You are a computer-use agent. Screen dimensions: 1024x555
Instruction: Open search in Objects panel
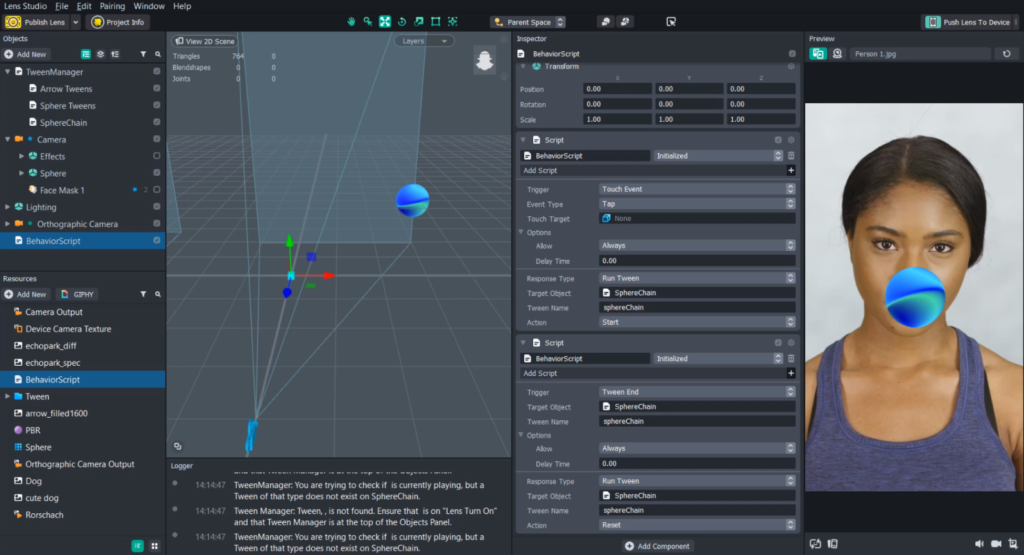(x=157, y=54)
